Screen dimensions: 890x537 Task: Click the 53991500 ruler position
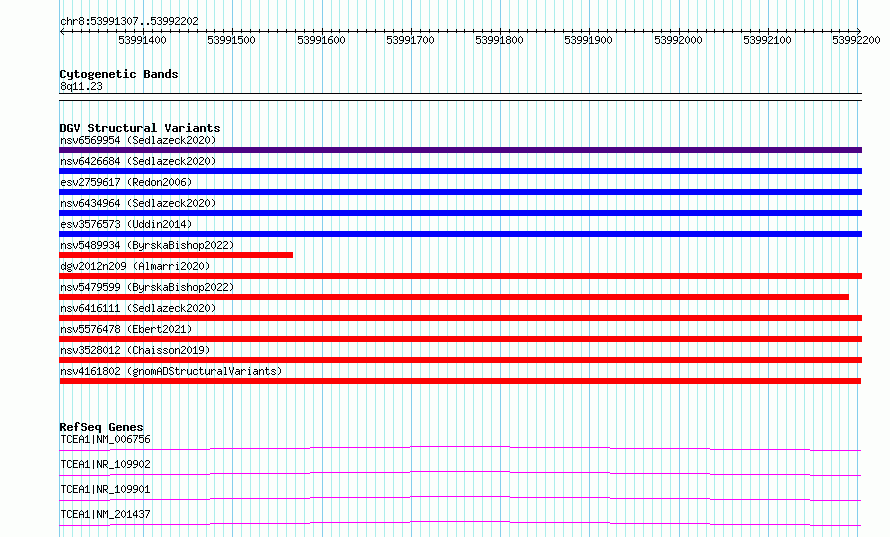pyautogui.click(x=232, y=40)
